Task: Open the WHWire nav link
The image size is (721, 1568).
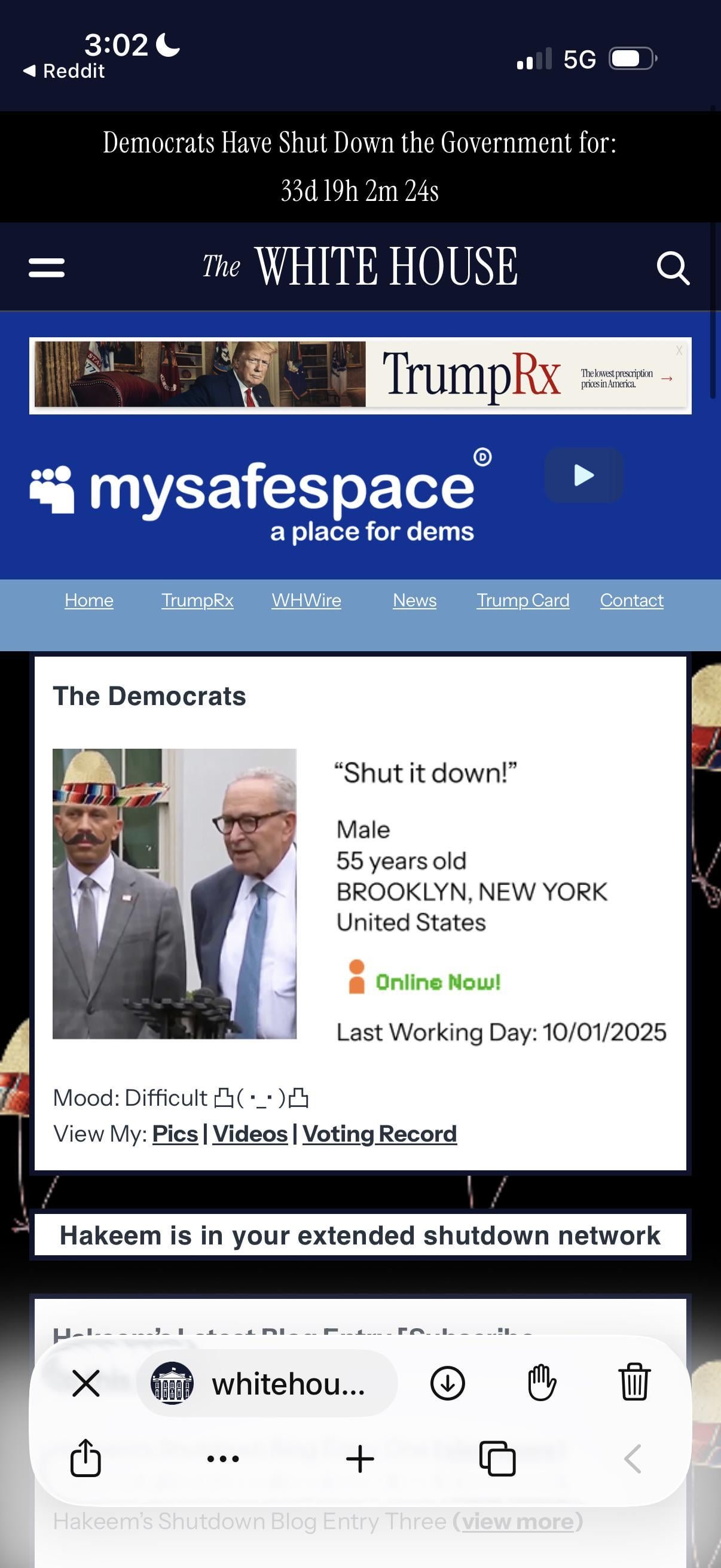Action: point(306,600)
